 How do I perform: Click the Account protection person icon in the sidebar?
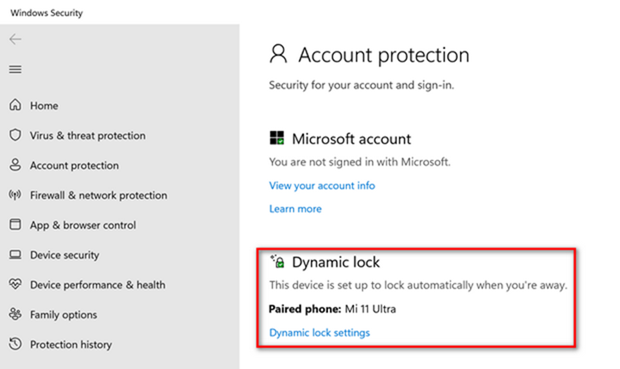click(15, 165)
